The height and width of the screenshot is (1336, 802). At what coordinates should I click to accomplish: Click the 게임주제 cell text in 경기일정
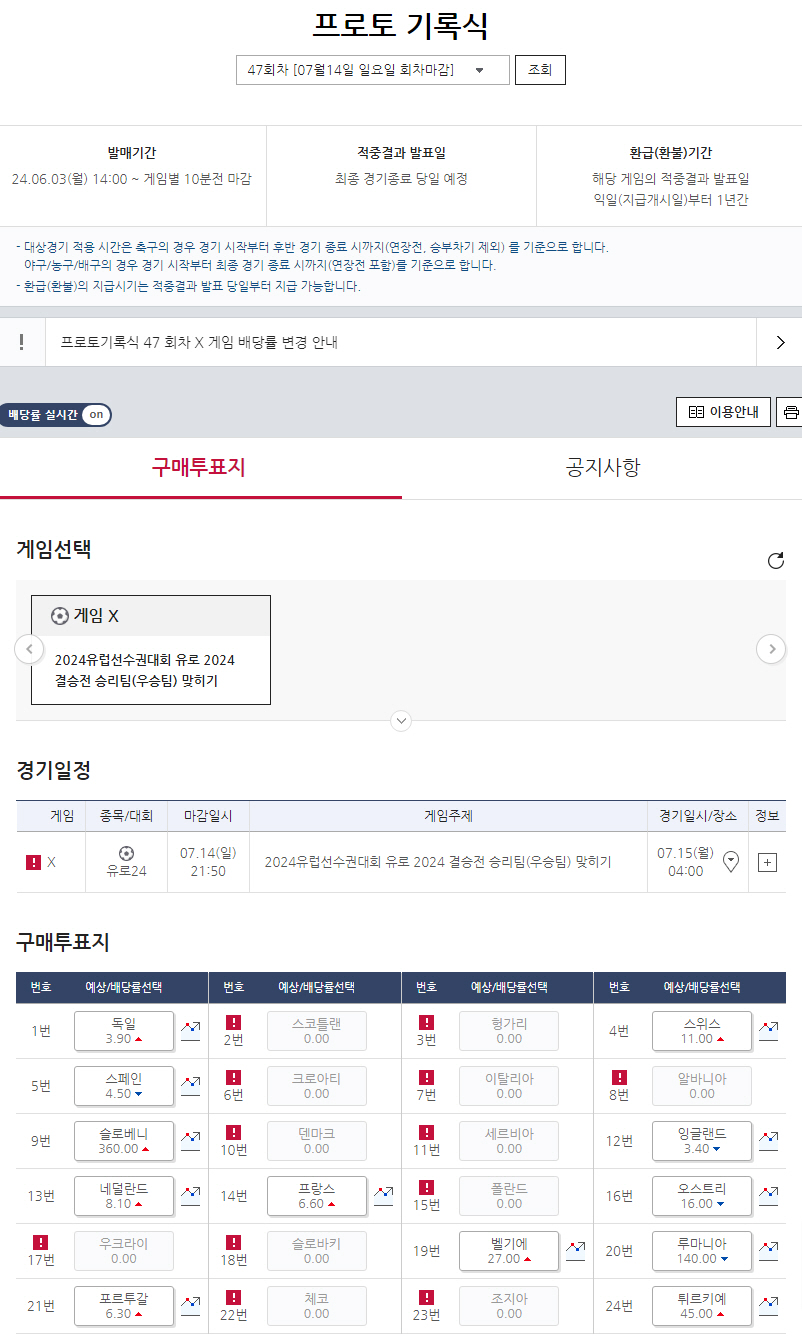pyautogui.click(x=438, y=862)
